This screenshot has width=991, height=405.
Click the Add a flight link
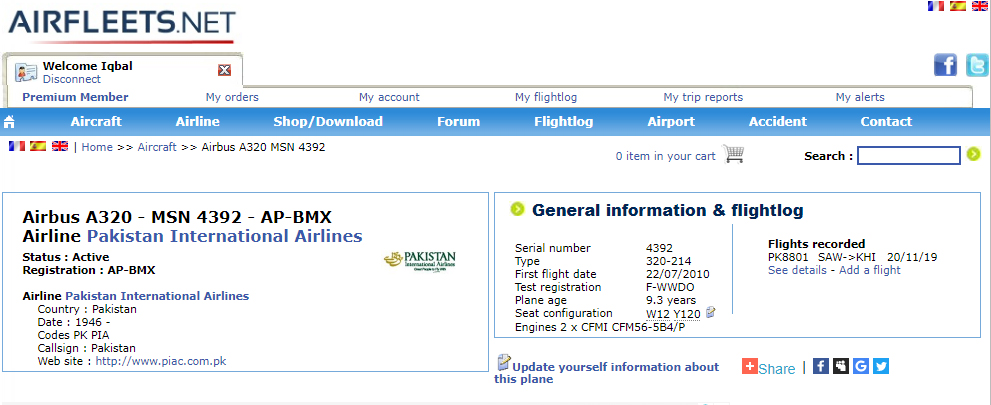point(870,270)
